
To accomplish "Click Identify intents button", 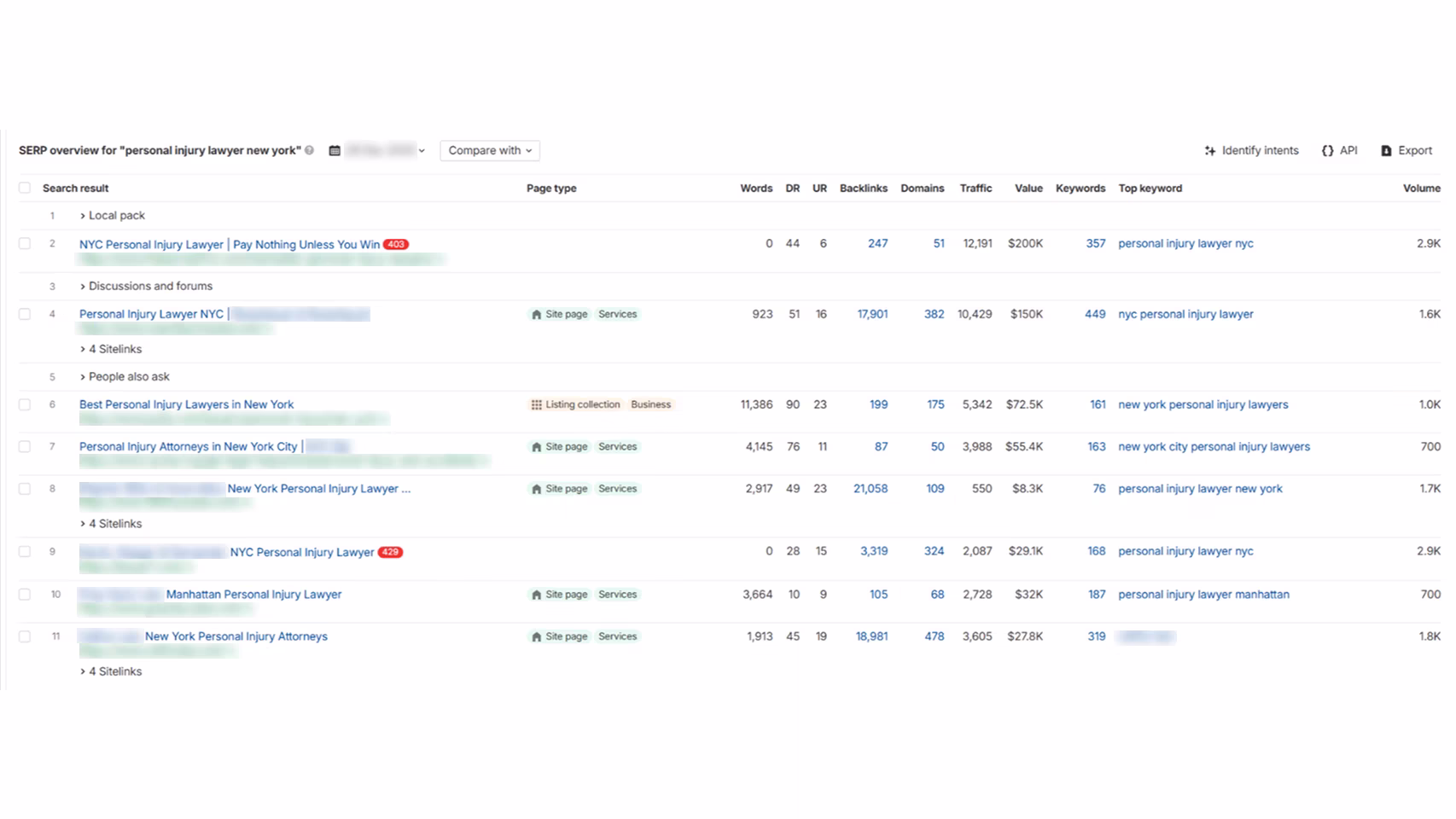I will 1251,150.
